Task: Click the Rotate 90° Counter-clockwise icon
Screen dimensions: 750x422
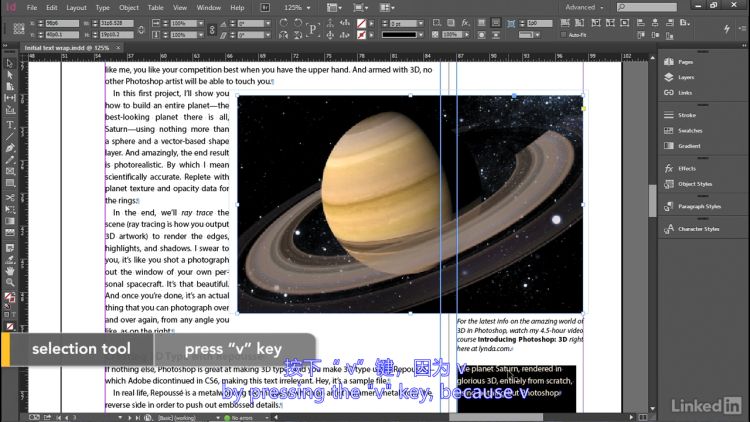Action: click(x=298, y=23)
